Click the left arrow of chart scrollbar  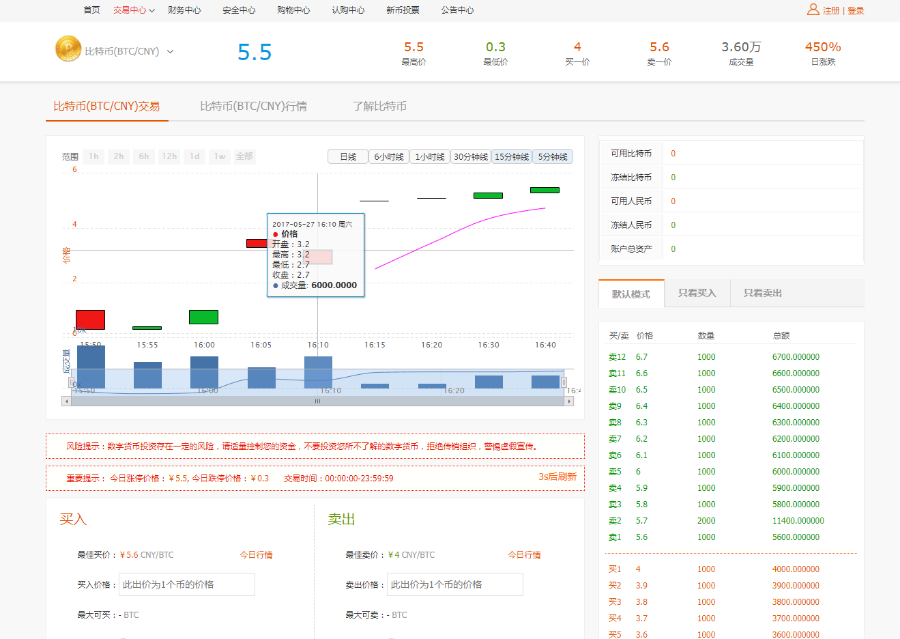point(67,400)
